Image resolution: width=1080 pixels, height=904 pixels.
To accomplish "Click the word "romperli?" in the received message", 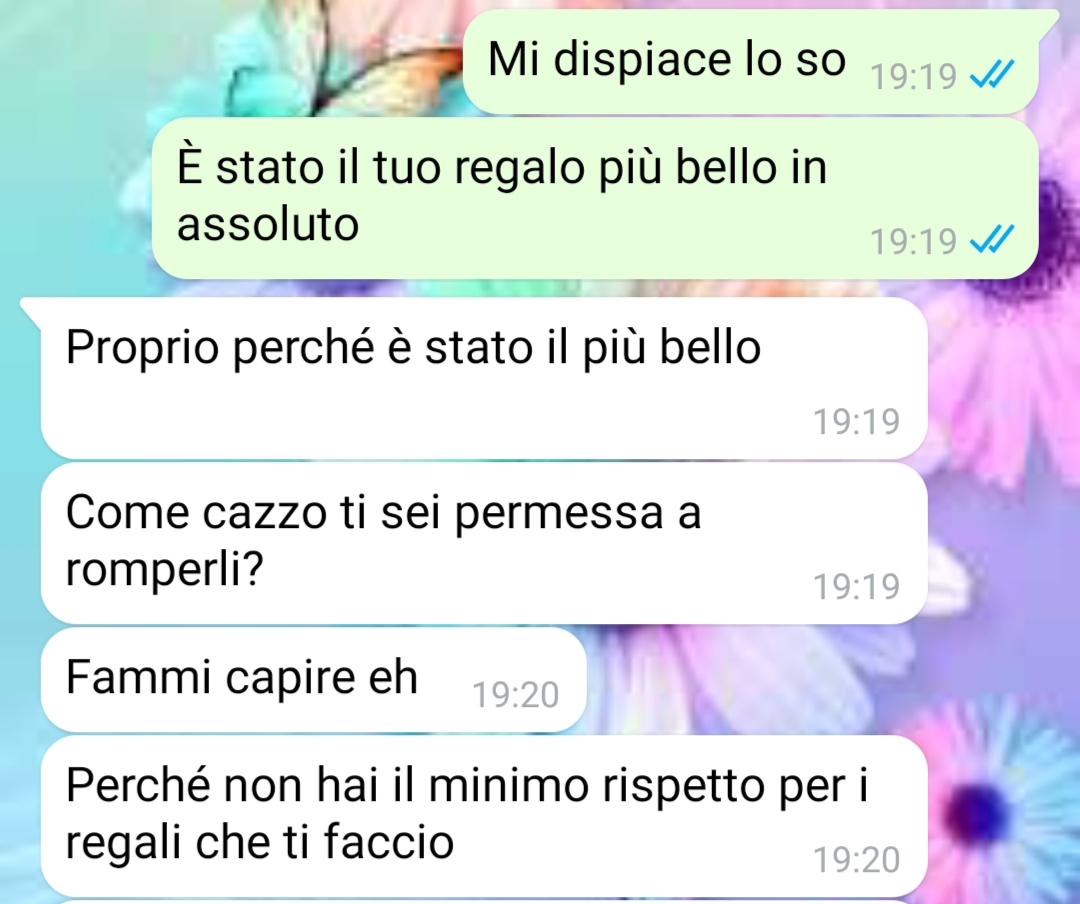I will (164, 571).
